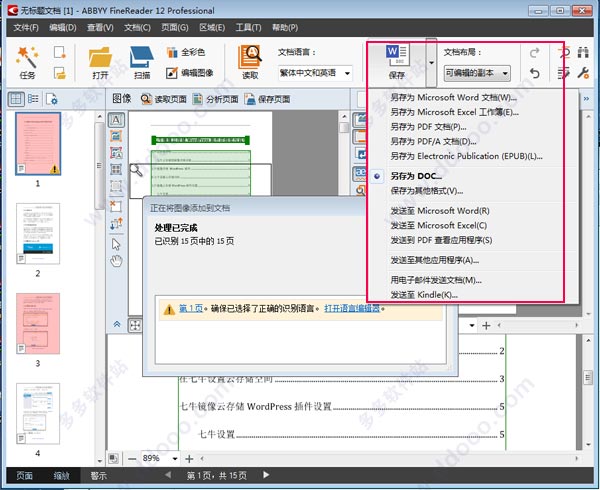This screenshot has width=600, height=490.
Task: Open the Save button dropdown arrow
Action: click(431, 63)
